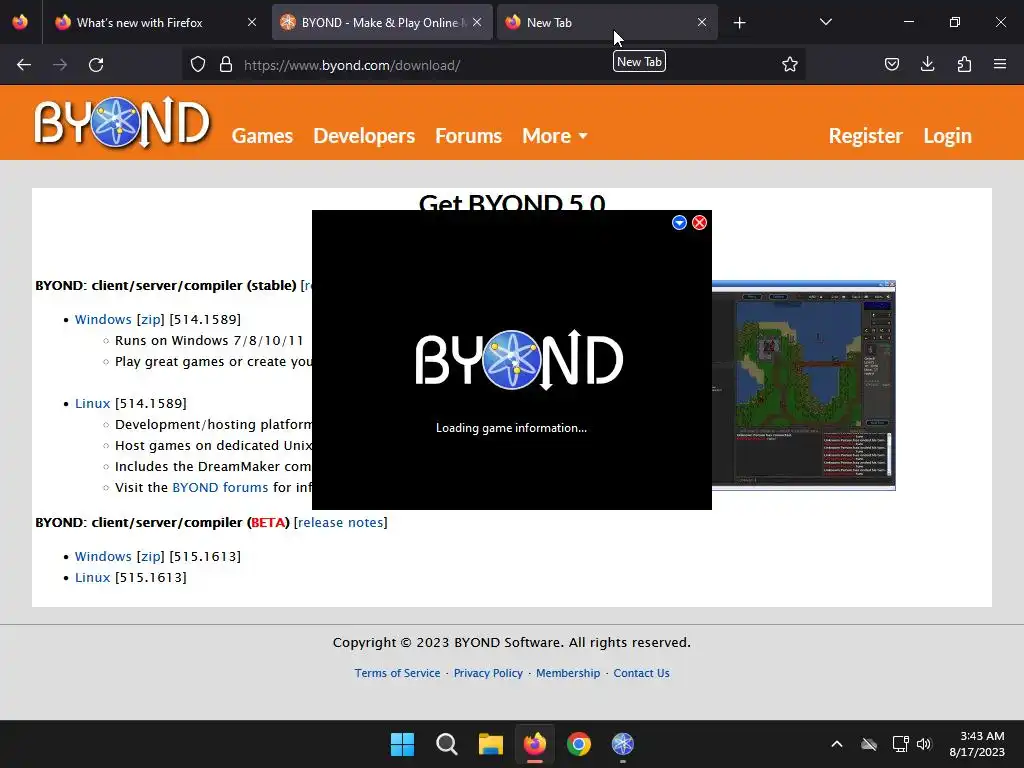Open the BYOND forums link
The height and width of the screenshot is (768, 1024).
tap(220, 487)
